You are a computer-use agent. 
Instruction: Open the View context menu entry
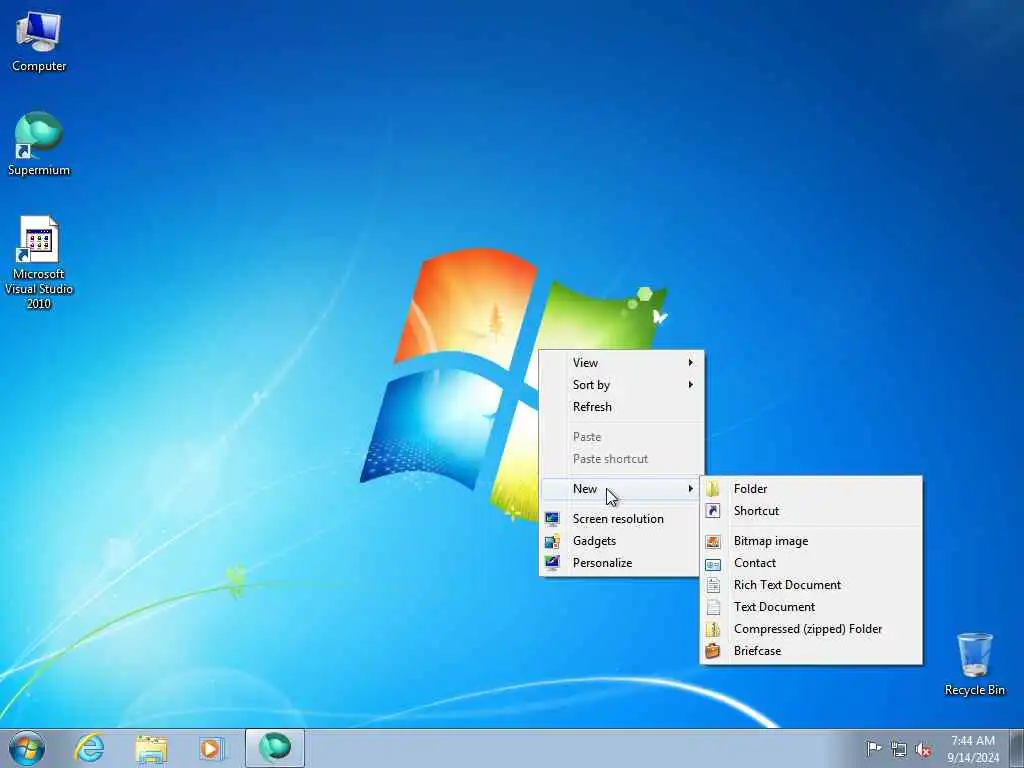pos(620,362)
